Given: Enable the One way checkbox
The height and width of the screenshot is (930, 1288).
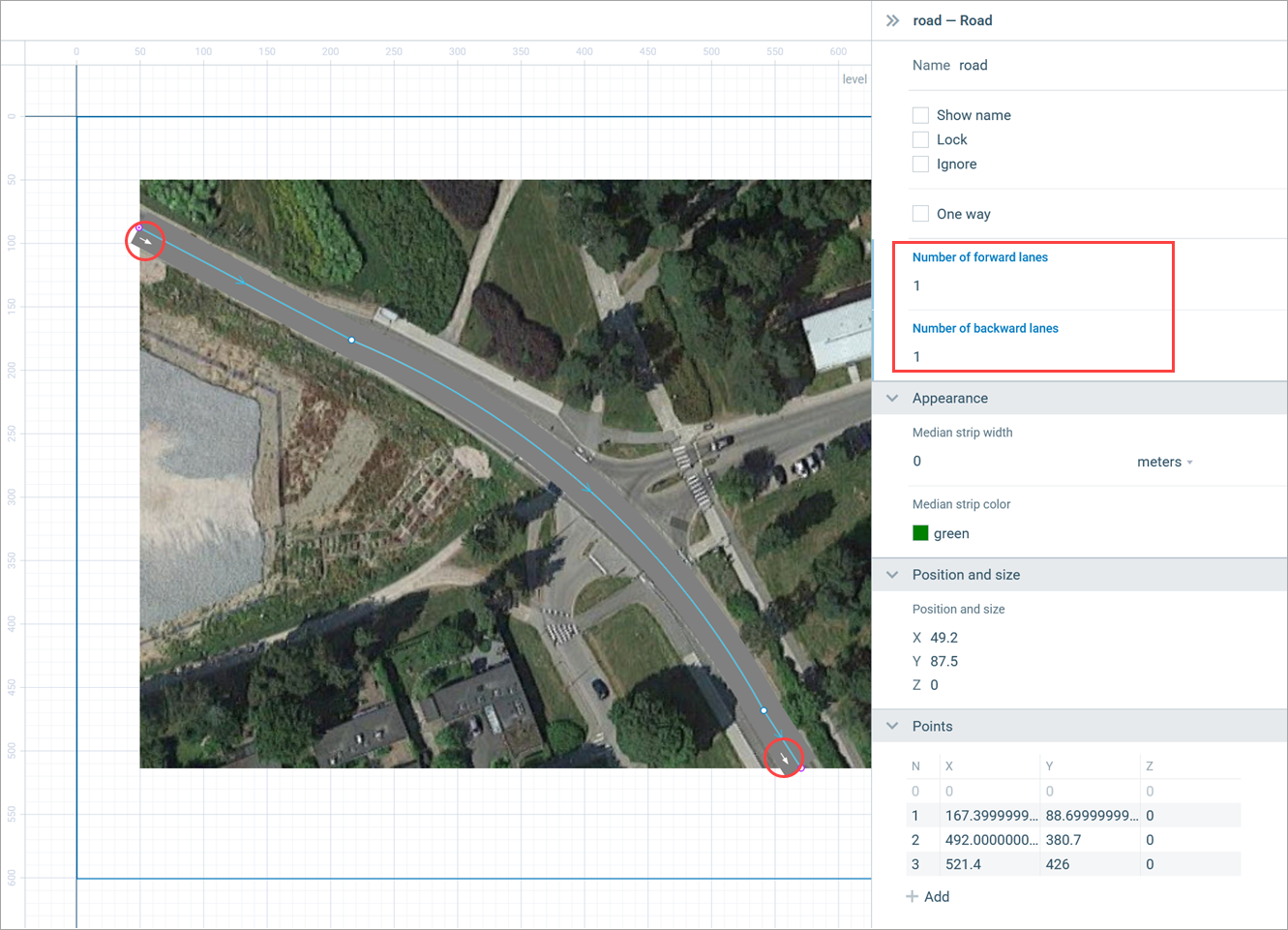Looking at the screenshot, I should tap(920, 214).
